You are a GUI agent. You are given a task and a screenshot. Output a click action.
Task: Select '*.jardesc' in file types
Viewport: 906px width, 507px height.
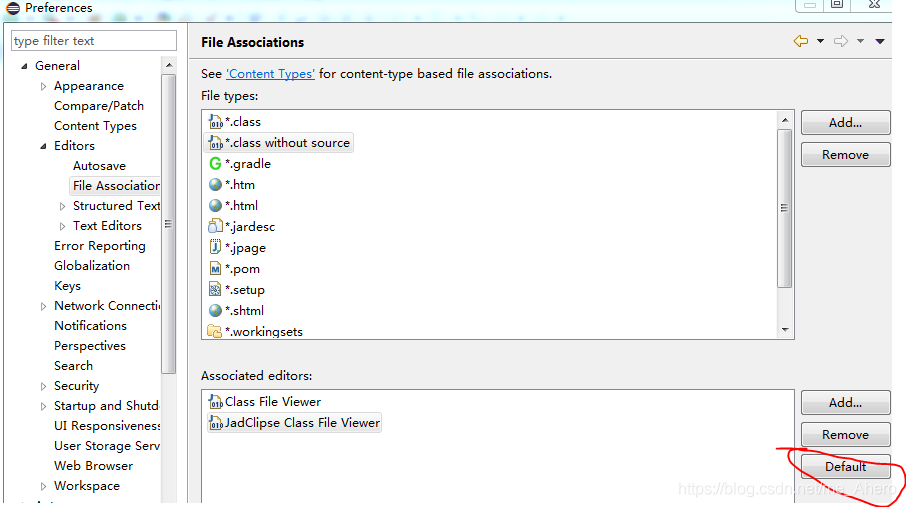point(250,227)
